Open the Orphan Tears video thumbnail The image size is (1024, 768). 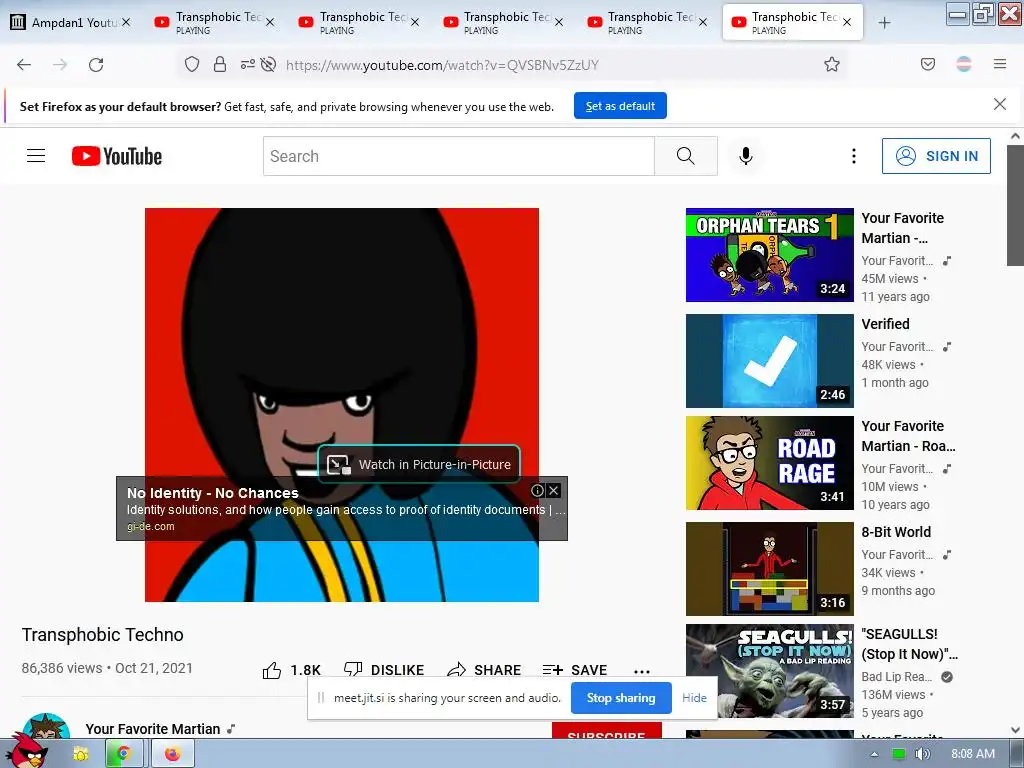[x=769, y=255]
